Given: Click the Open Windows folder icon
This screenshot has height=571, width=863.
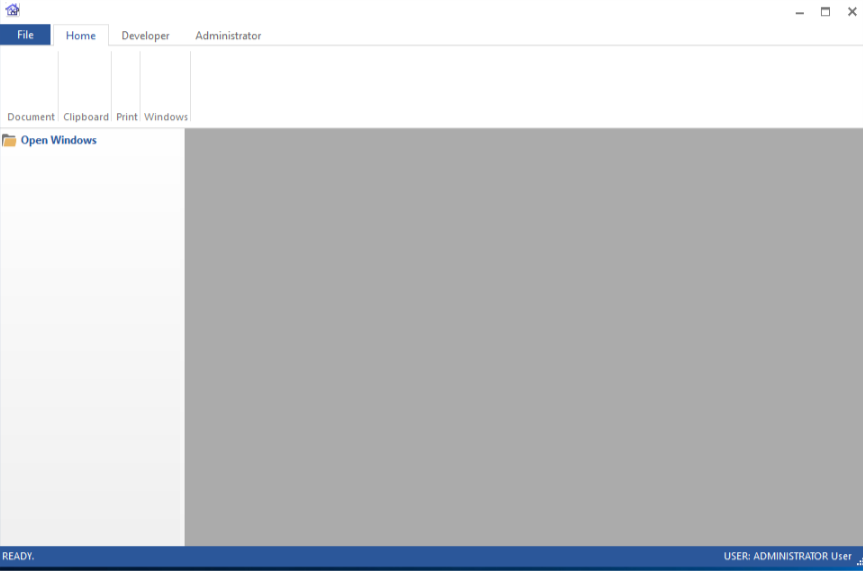Looking at the screenshot, I should 9,140.
